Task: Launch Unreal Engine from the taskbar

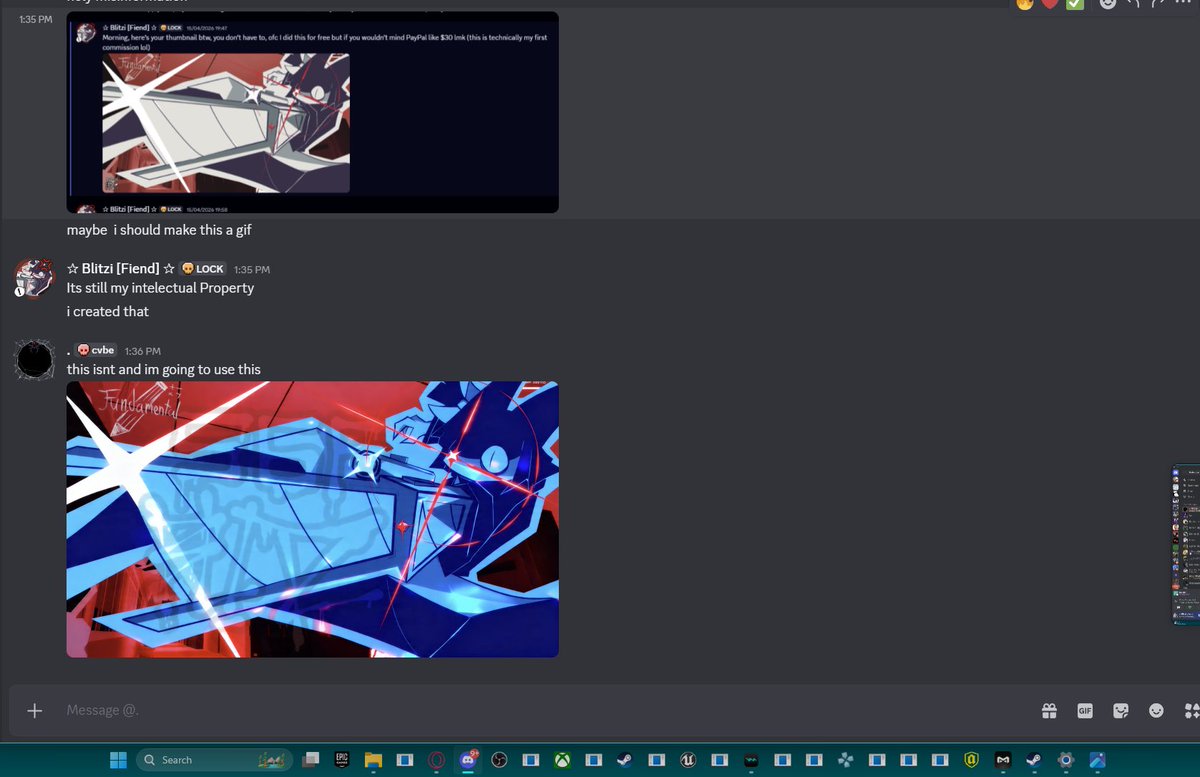Action: pos(688,760)
